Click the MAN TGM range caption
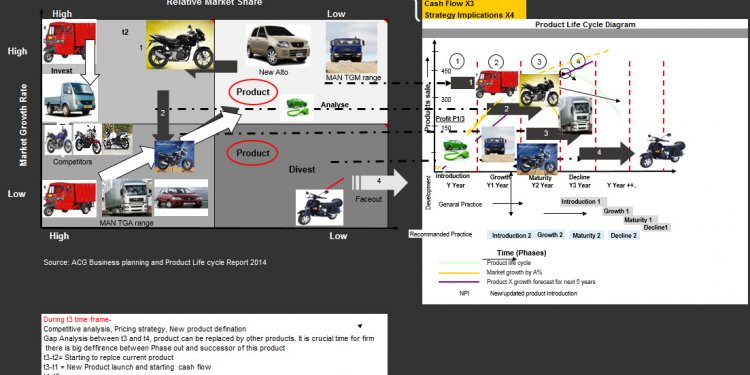This screenshot has height=375, width=750. pyautogui.click(x=353, y=77)
